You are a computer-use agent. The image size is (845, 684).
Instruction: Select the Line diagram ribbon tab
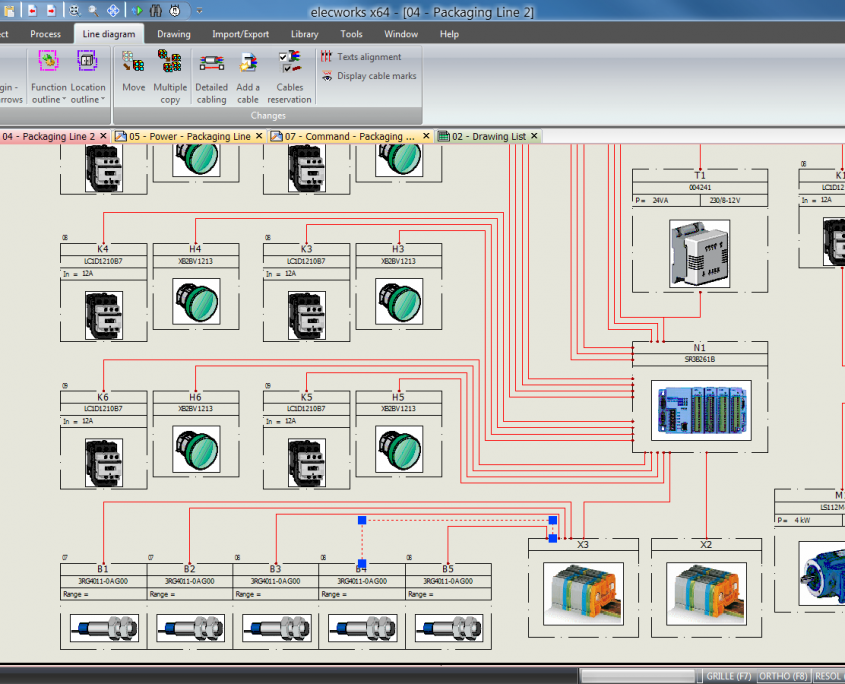pos(109,34)
